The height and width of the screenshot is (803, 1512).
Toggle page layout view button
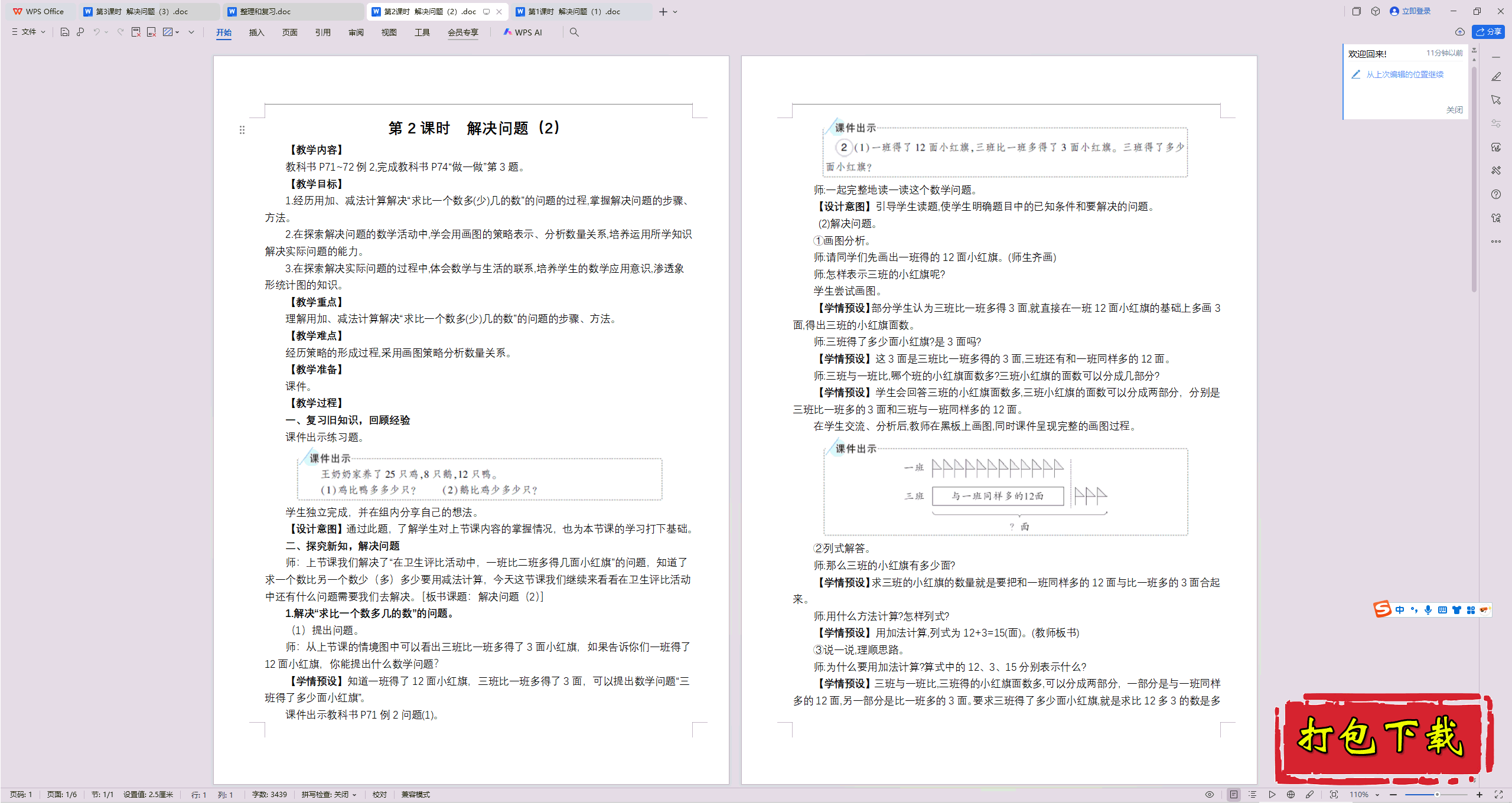tap(1234, 794)
